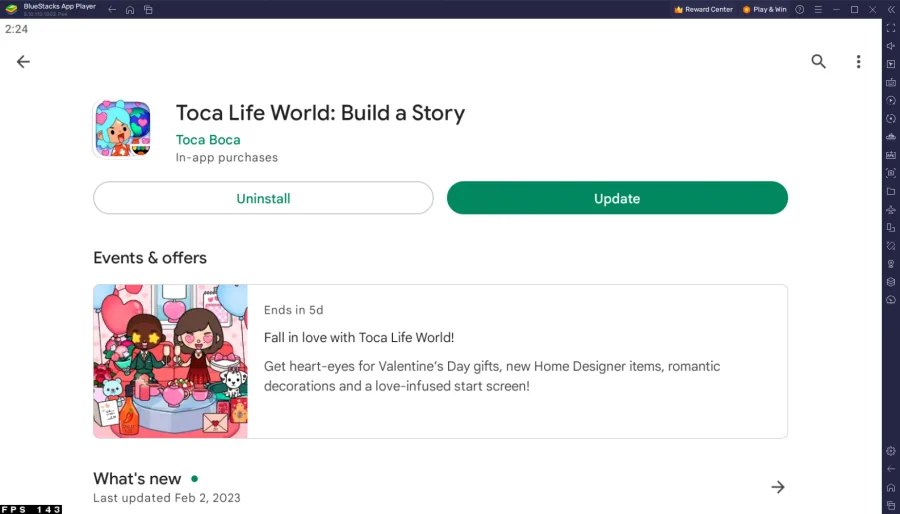Click the BlueStacks logo in title bar
900x514 pixels.
pos(11,9)
